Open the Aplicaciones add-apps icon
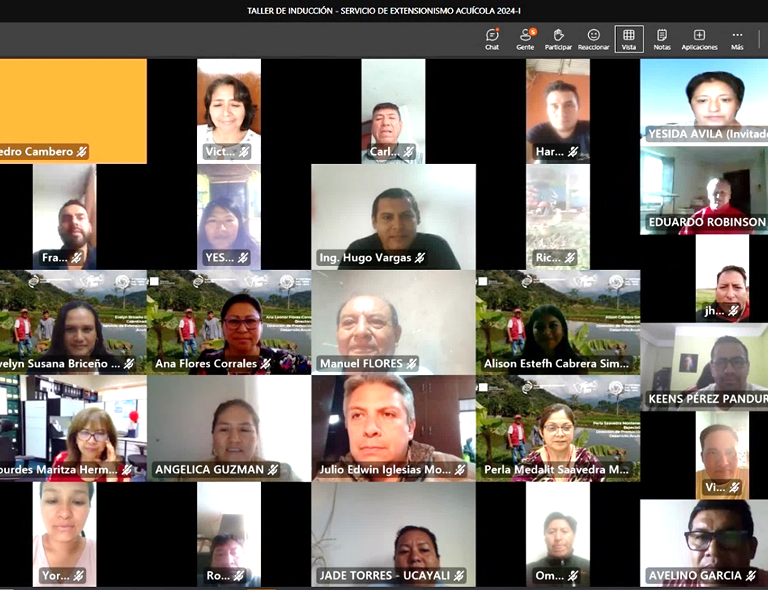This screenshot has height=590, width=768. 699,39
